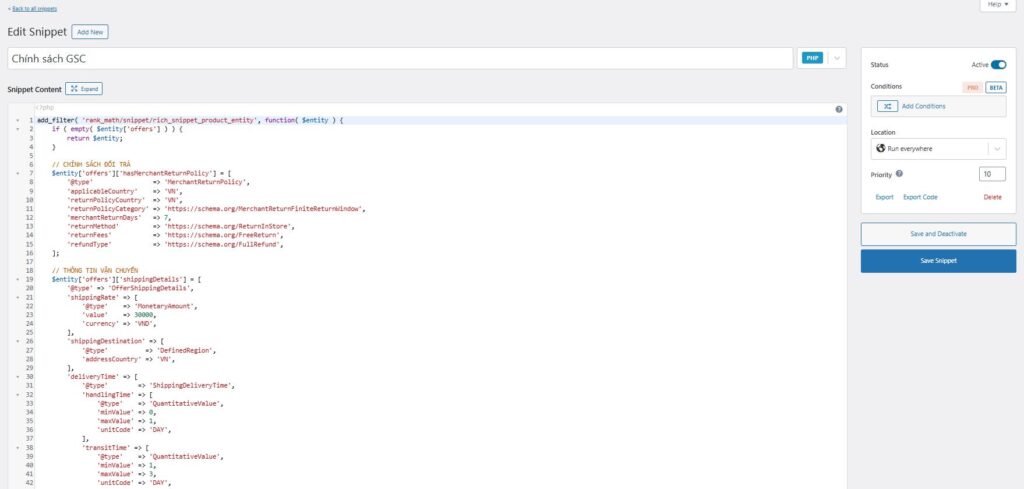Click the snippet title field Chính sách GSC
Viewport: 1024px width, 489px height.
pyautogui.click(x=400, y=59)
